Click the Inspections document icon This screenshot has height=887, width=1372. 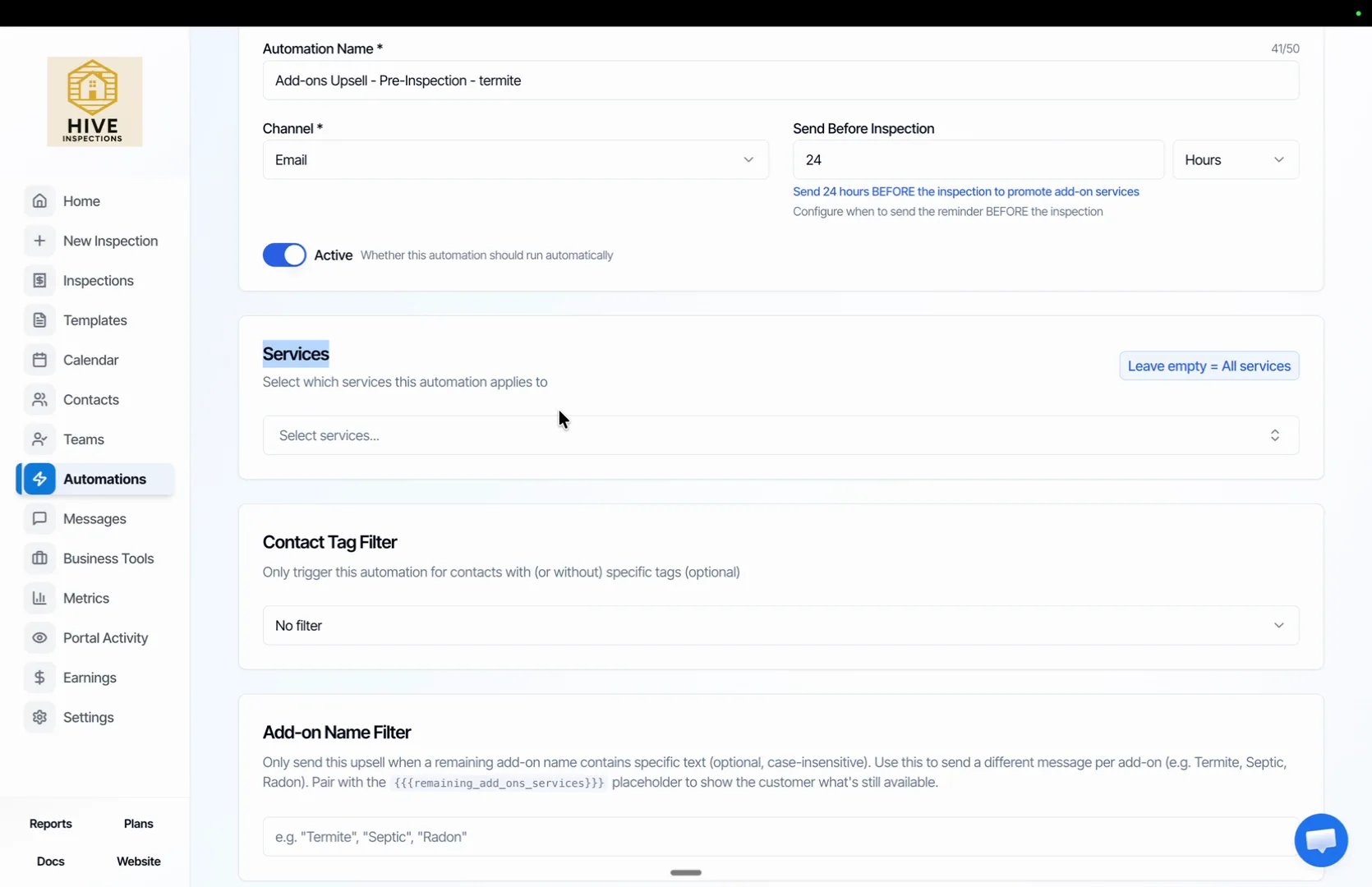point(39,280)
